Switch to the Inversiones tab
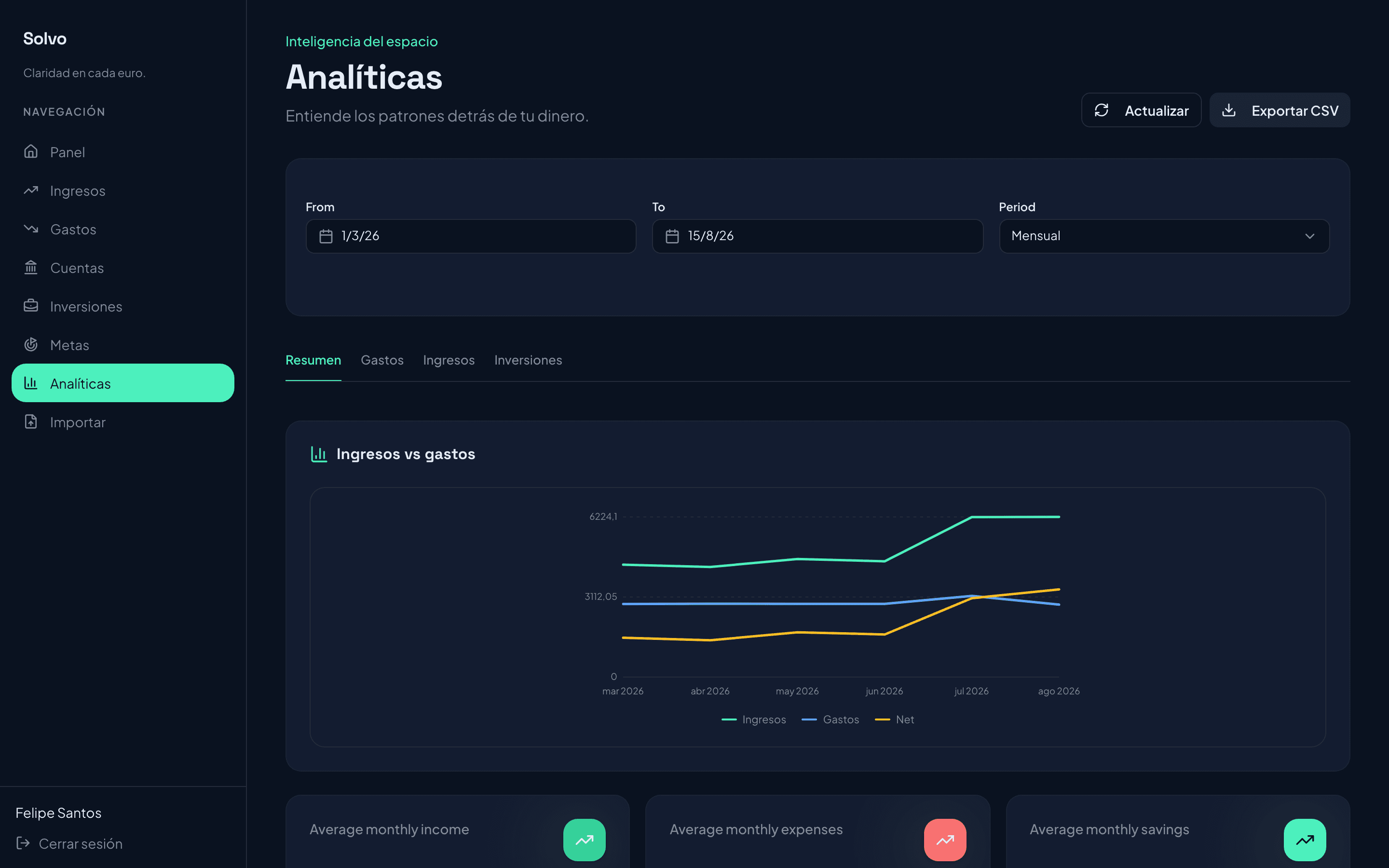The width and height of the screenshot is (1389, 868). (x=528, y=360)
